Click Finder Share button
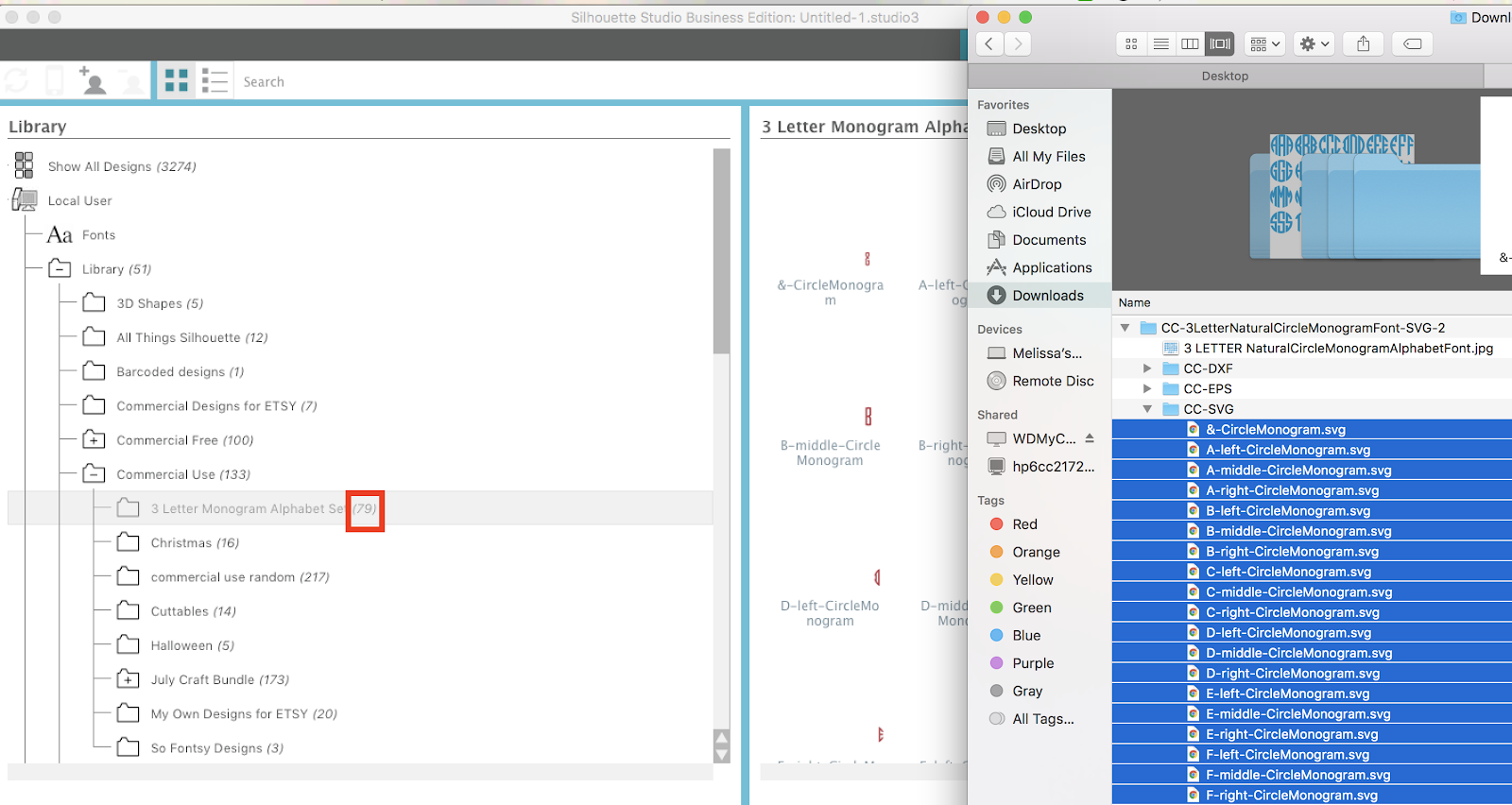 pos(1363,43)
